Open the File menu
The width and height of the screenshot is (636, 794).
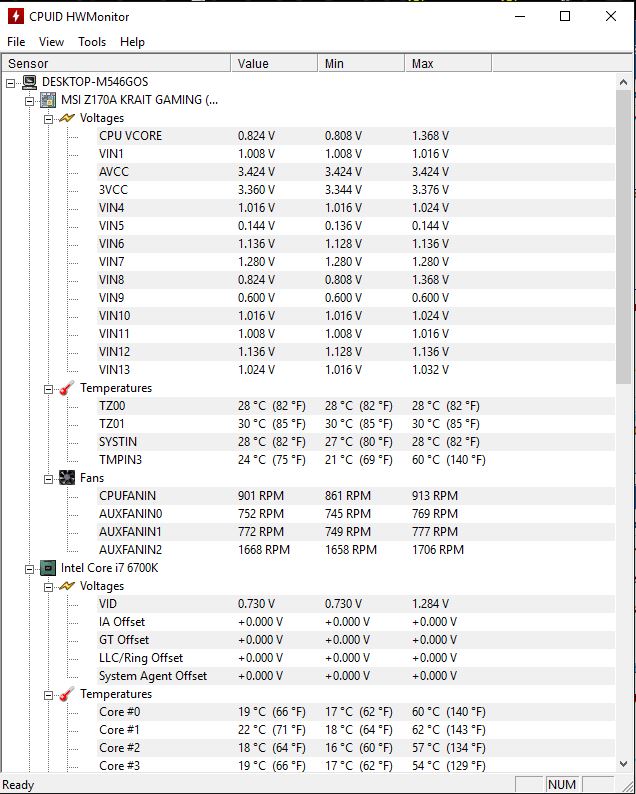(16, 42)
